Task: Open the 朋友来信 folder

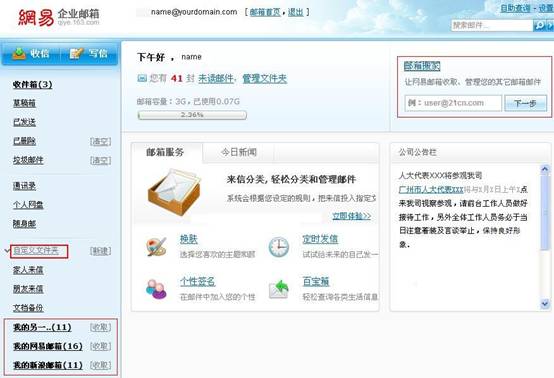Action: 28,289
